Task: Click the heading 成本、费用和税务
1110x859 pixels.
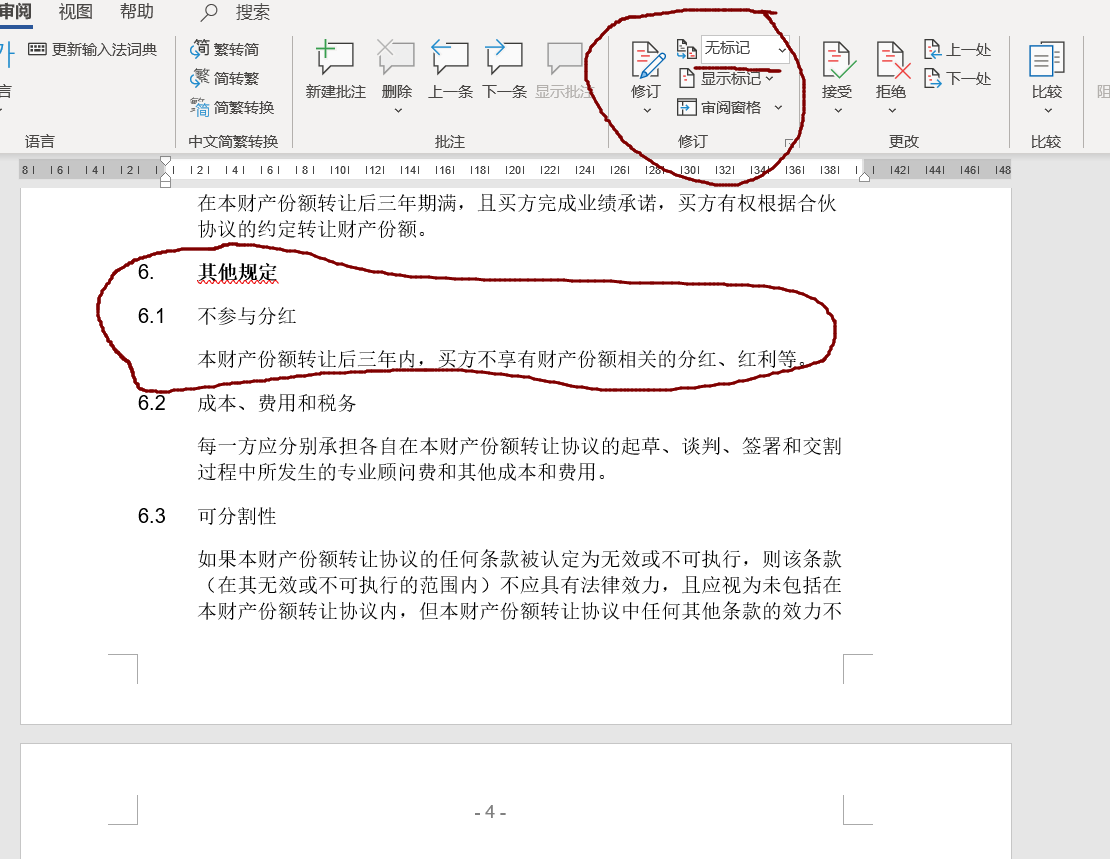Action: (277, 403)
